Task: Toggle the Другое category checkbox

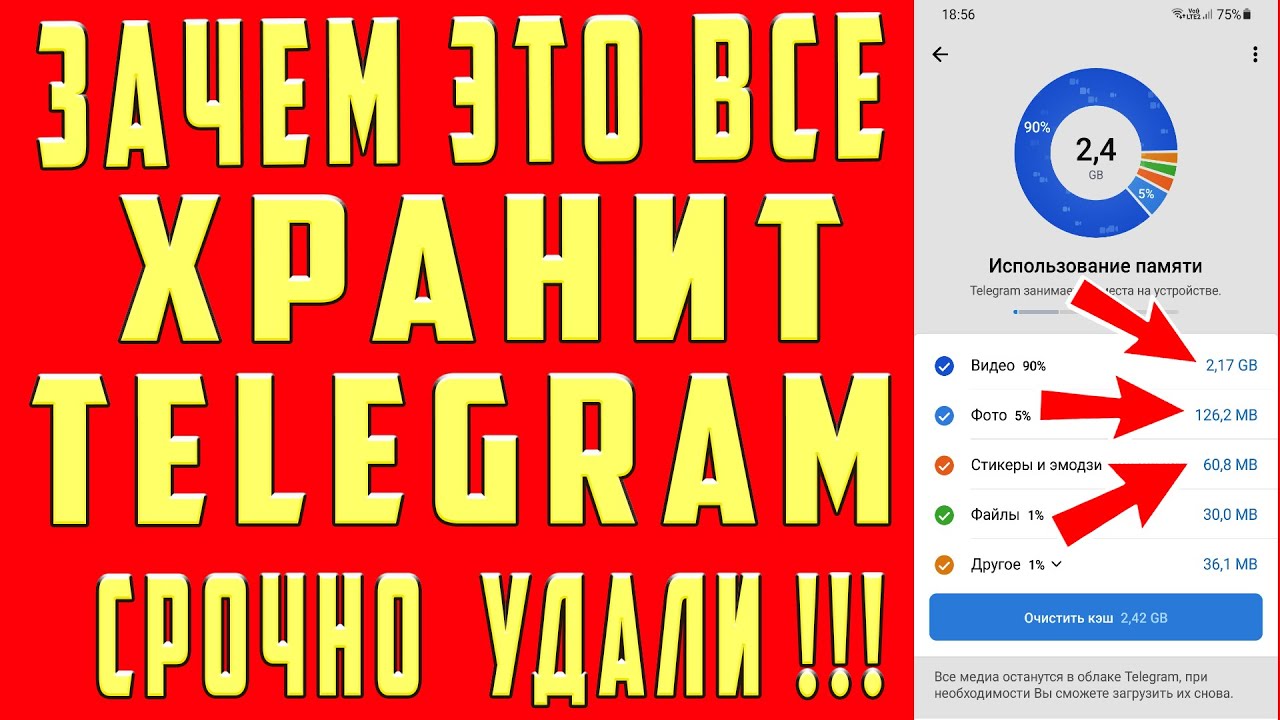Action: click(x=944, y=565)
